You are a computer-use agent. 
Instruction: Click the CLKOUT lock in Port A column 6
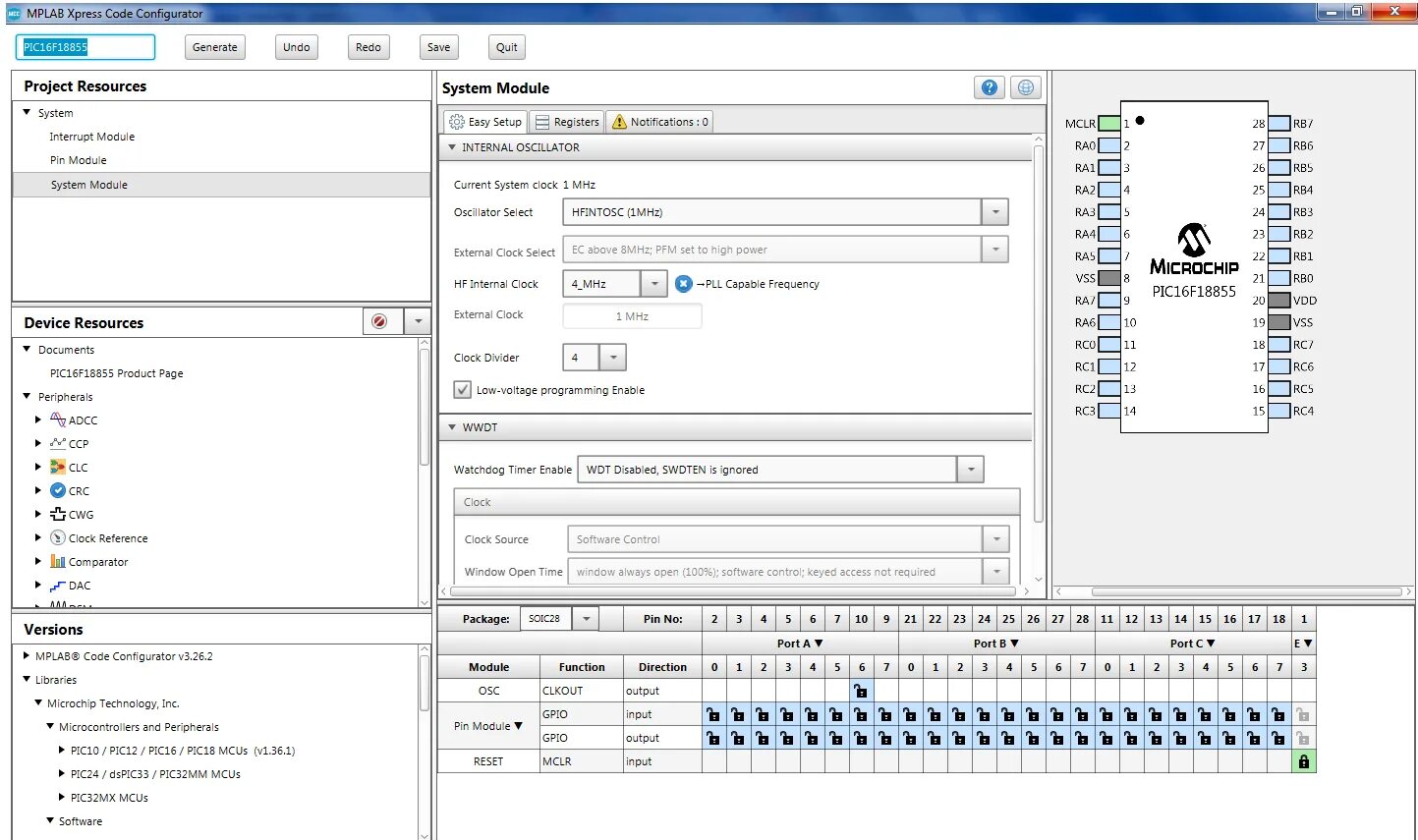[x=861, y=691]
